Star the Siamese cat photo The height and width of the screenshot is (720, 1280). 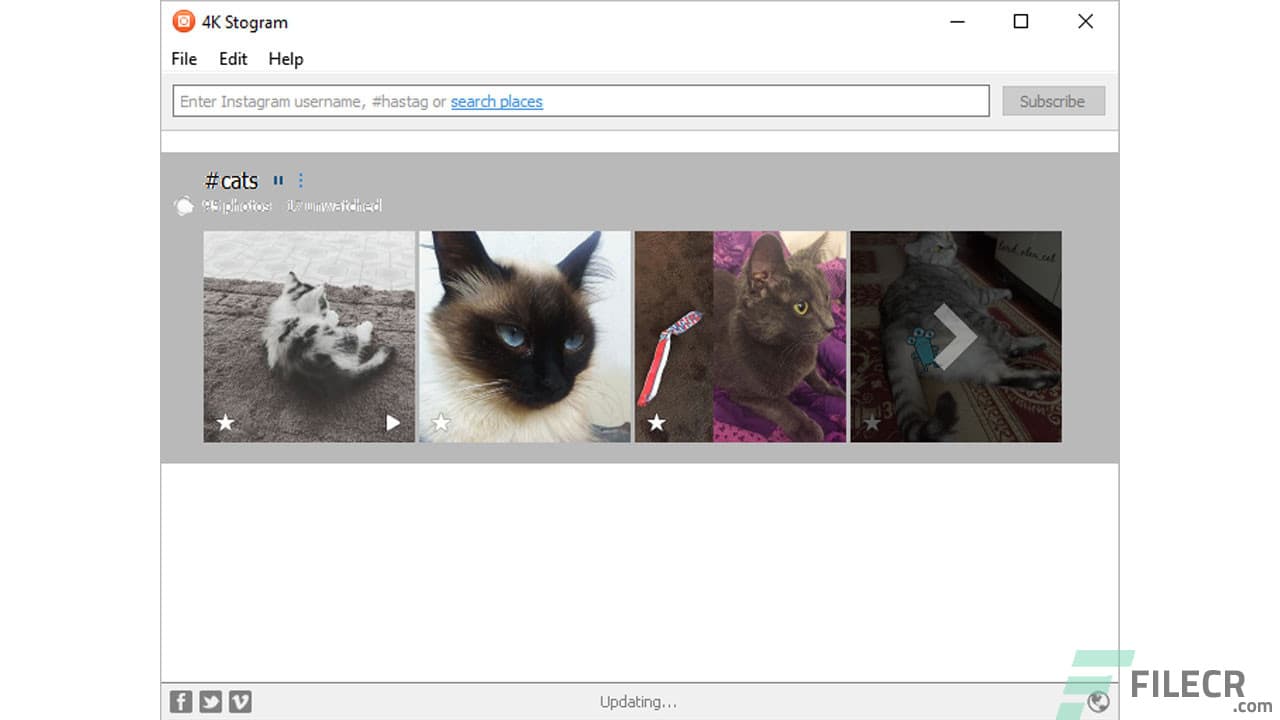point(441,423)
